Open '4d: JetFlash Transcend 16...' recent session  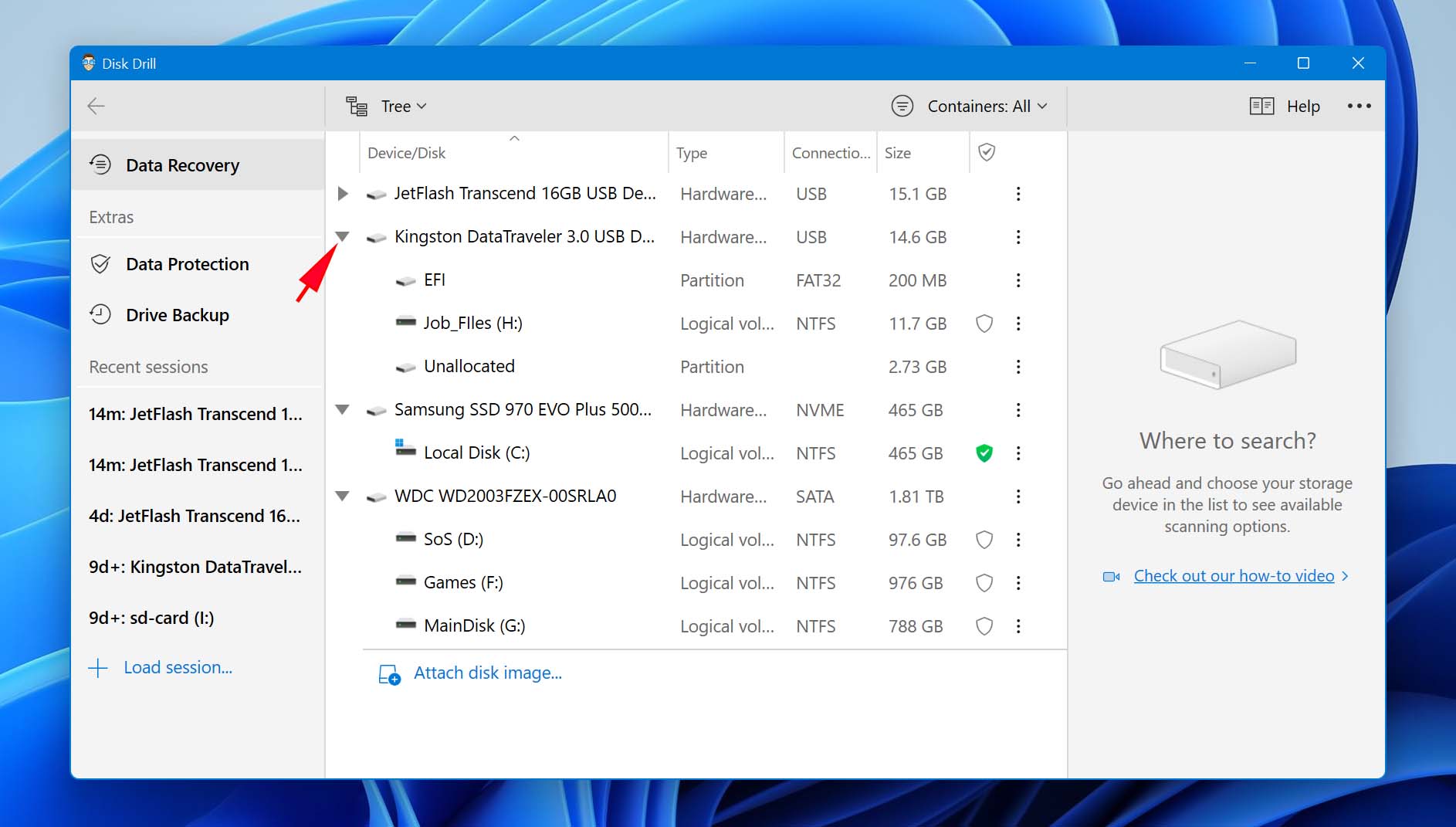pos(196,516)
